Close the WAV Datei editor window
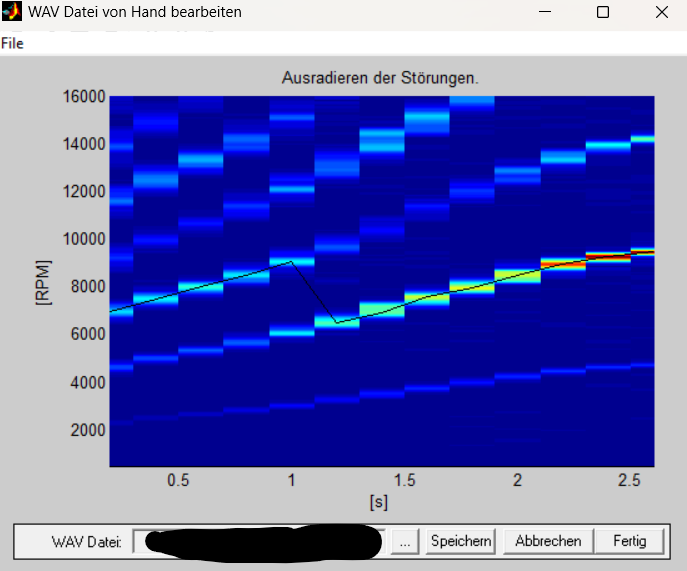 pyautogui.click(x=661, y=13)
